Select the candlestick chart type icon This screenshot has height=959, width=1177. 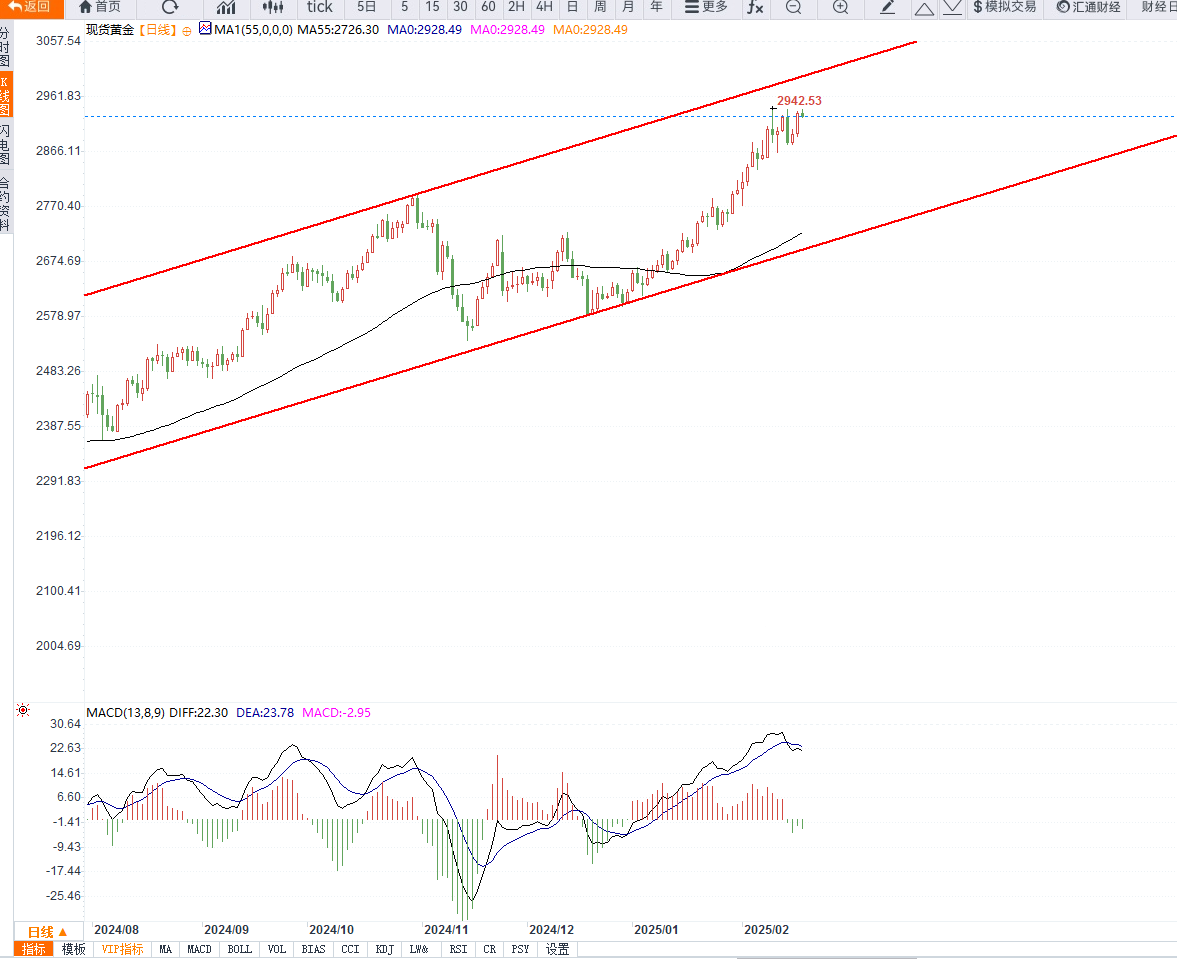(x=273, y=8)
